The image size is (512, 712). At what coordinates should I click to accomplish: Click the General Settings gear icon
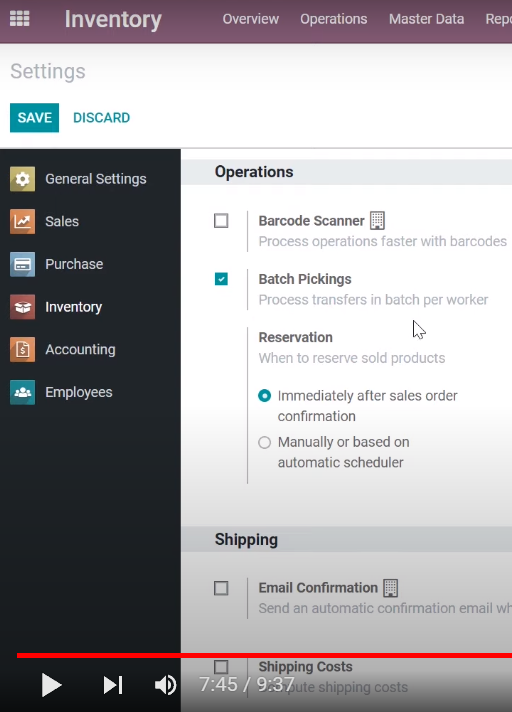click(x=22, y=179)
